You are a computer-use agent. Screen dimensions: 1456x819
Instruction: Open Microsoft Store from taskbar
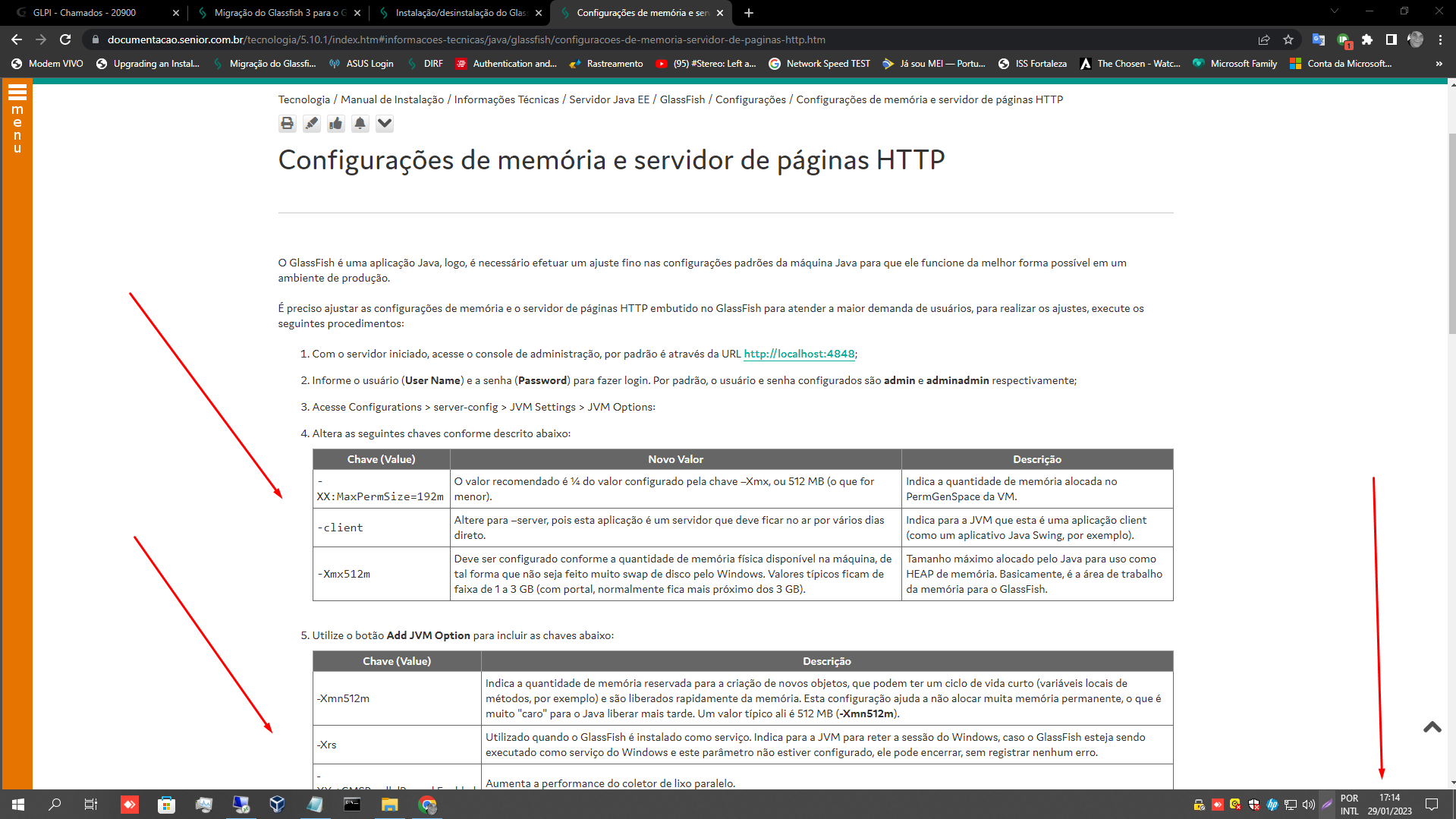pos(166,805)
